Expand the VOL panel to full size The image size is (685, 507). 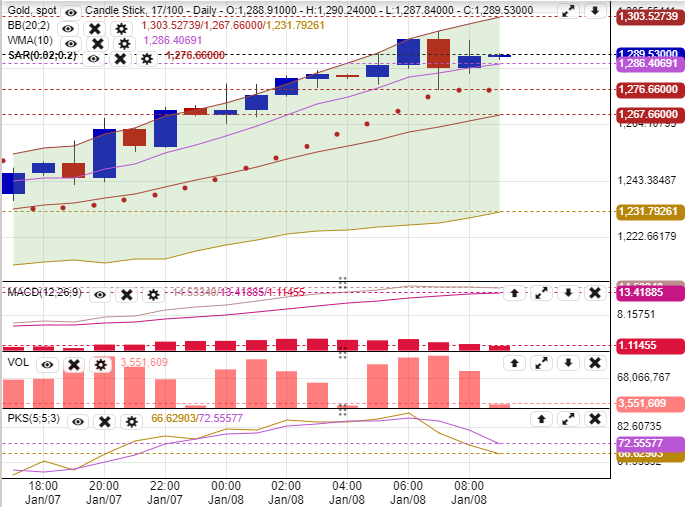click(541, 363)
